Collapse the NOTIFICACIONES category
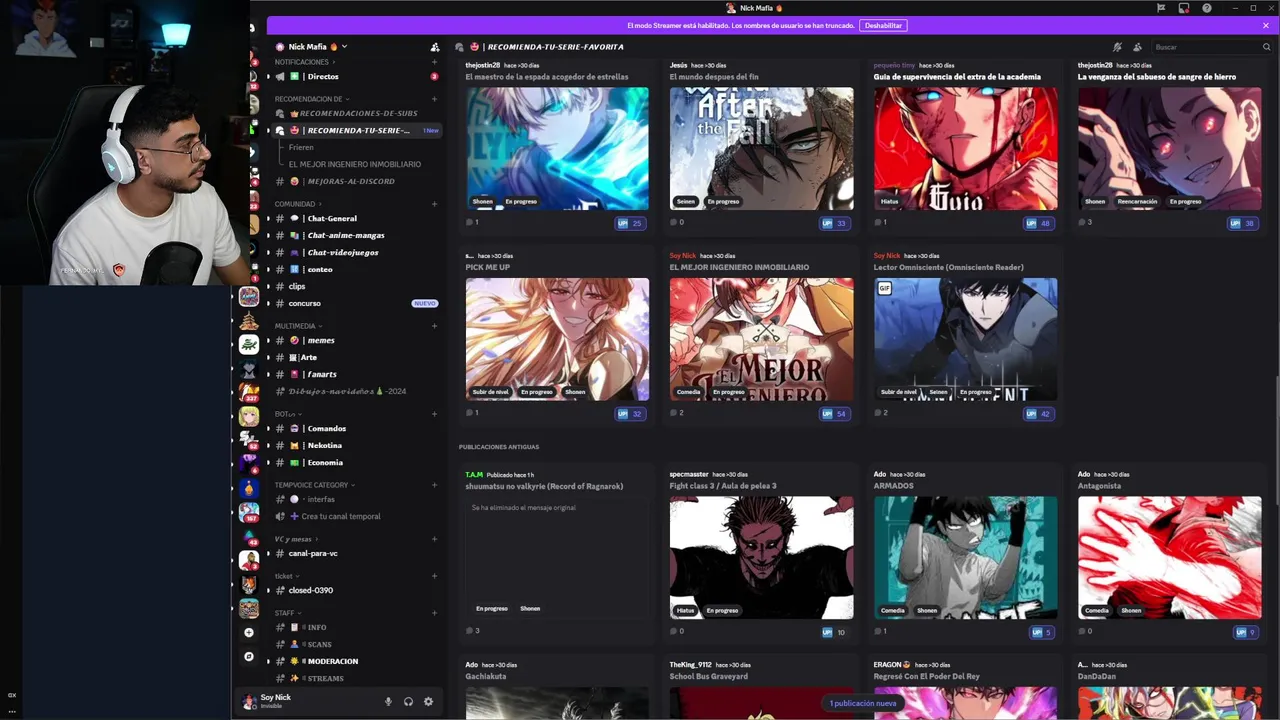 coord(304,62)
